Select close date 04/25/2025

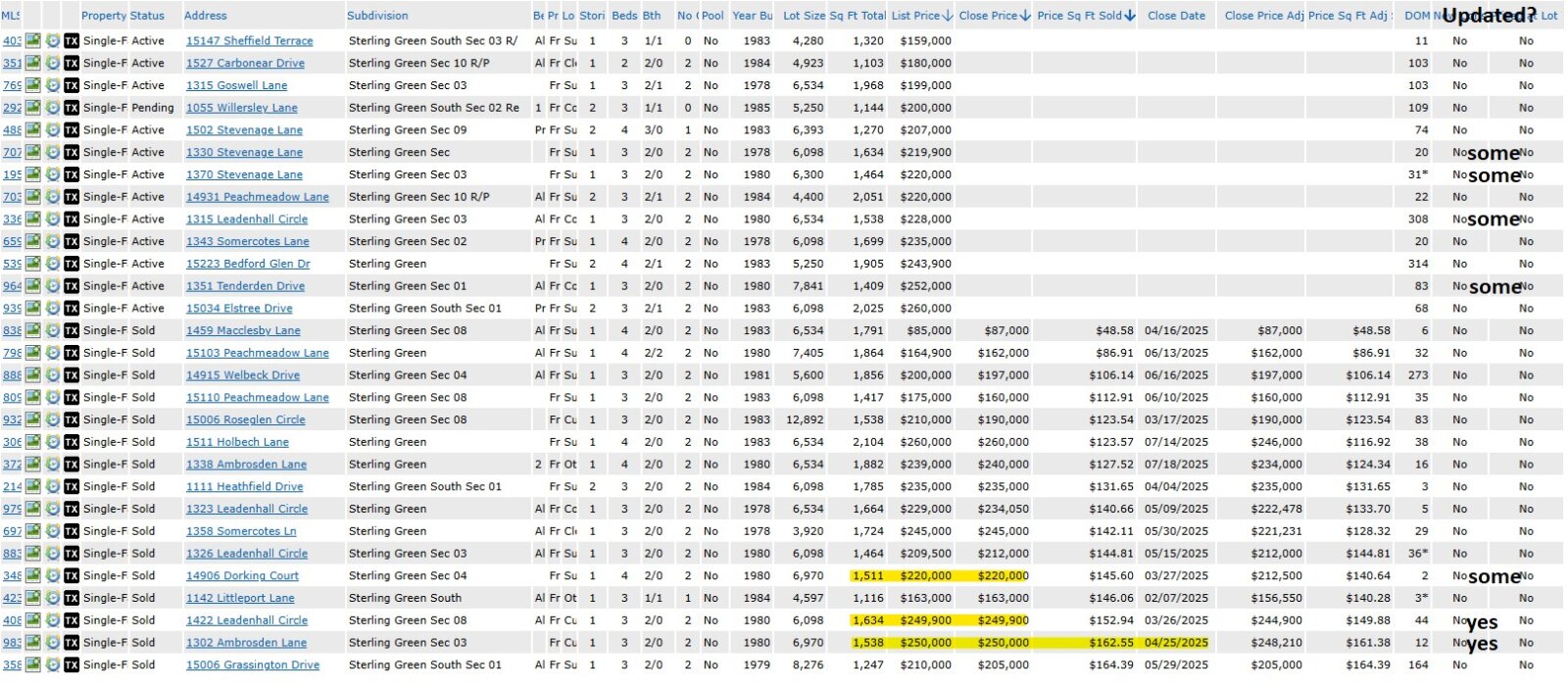pyautogui.click(x=1176, y=643)
